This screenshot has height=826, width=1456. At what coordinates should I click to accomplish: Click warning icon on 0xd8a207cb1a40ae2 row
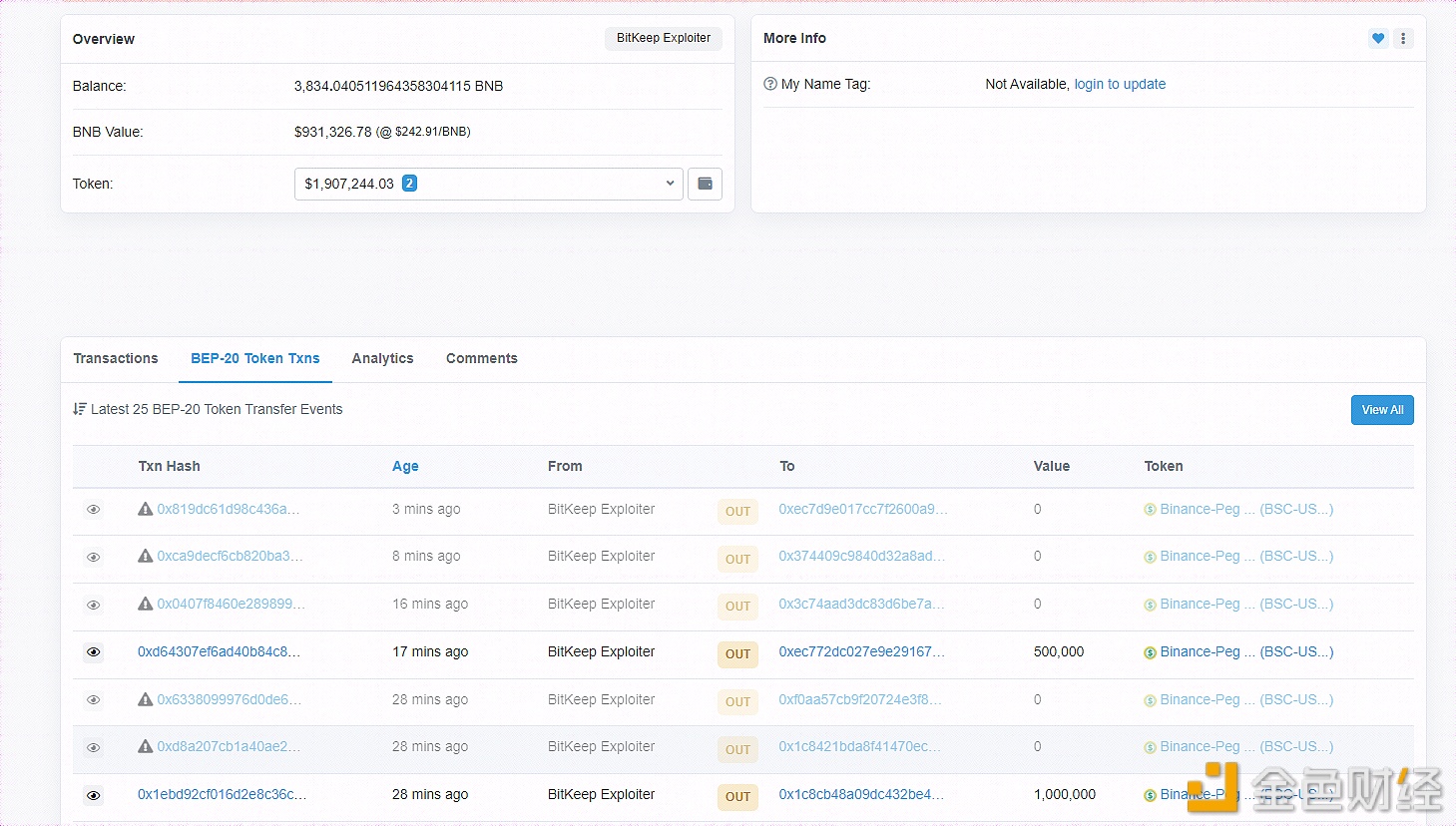click(146, 746)
